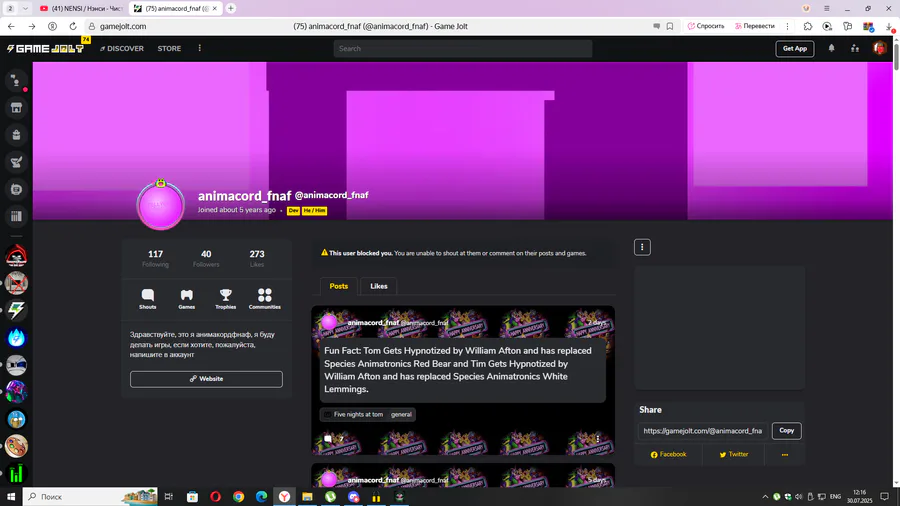Open the browser extensions puzzle icon
The image size is (900, 506).
tap(808, 26)
